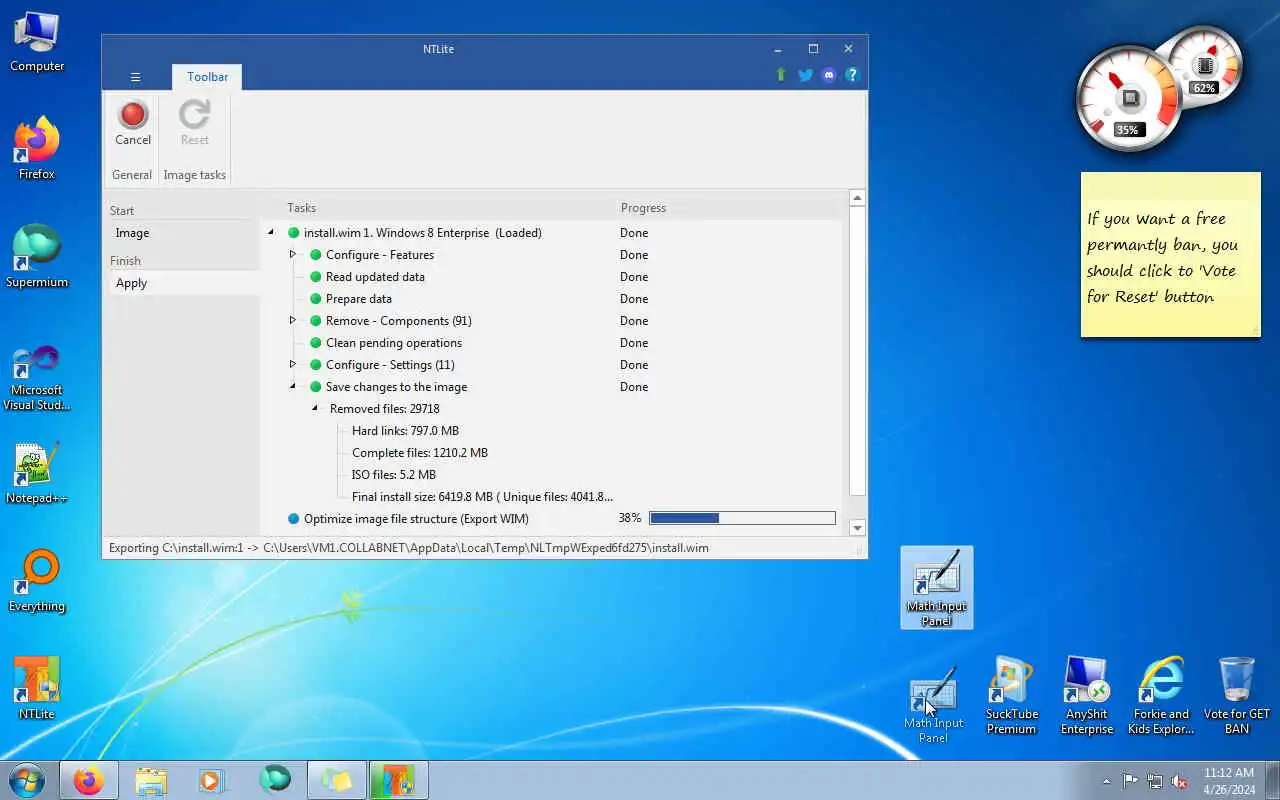The image size is (1280, 800).
Task: Click the blue help question mark icon
Action: point(852,75)
